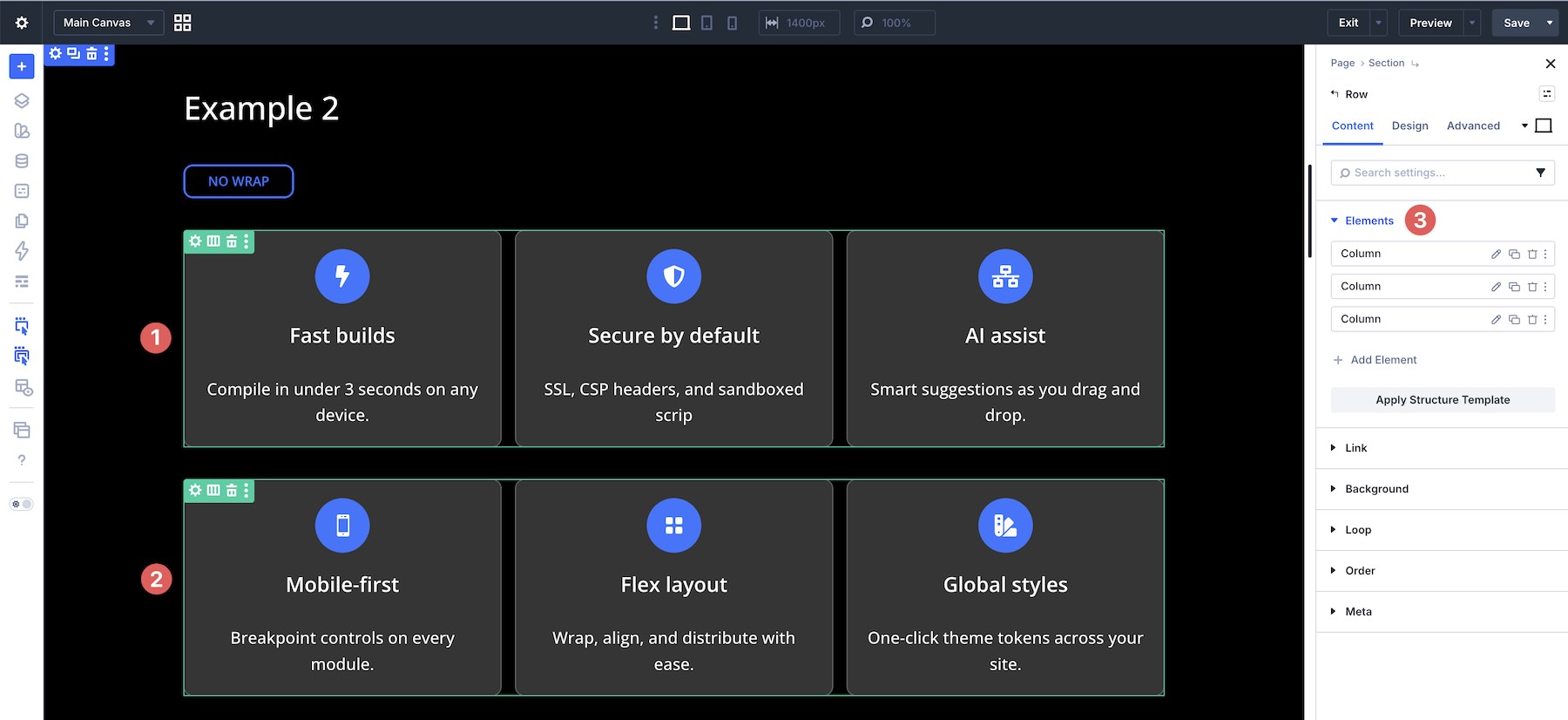The image size is (1568, 720).
Task: Edit the third Column element
Action: pos(1496,319)
